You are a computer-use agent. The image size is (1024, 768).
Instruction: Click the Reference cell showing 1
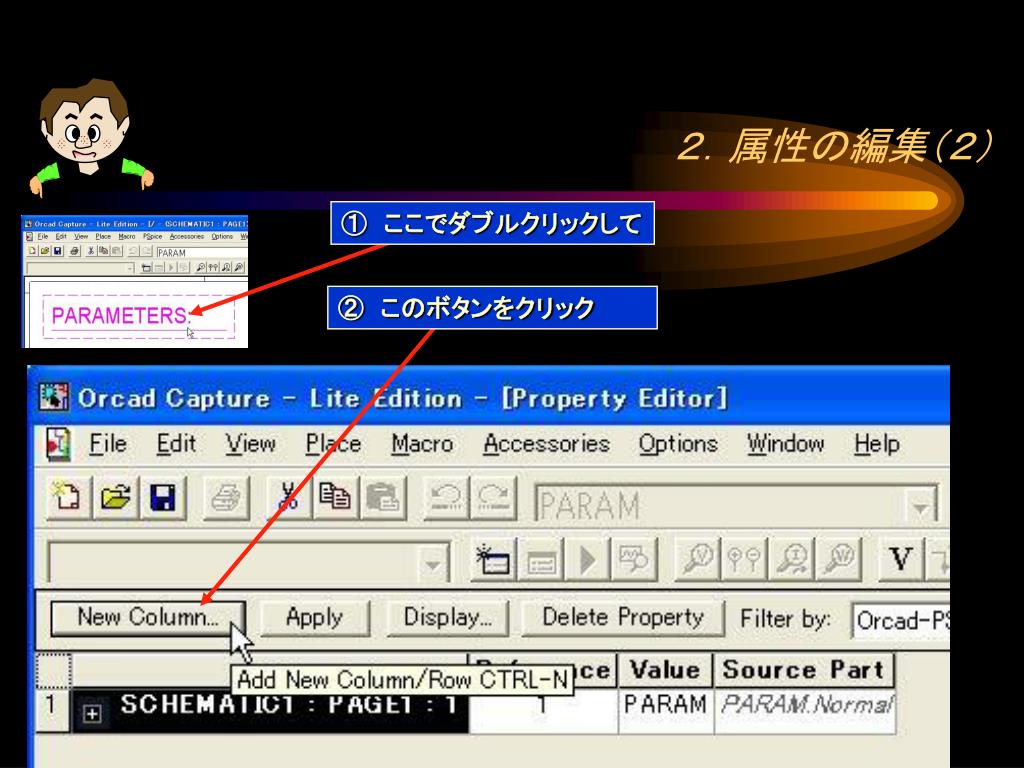(x=543, y=711)
